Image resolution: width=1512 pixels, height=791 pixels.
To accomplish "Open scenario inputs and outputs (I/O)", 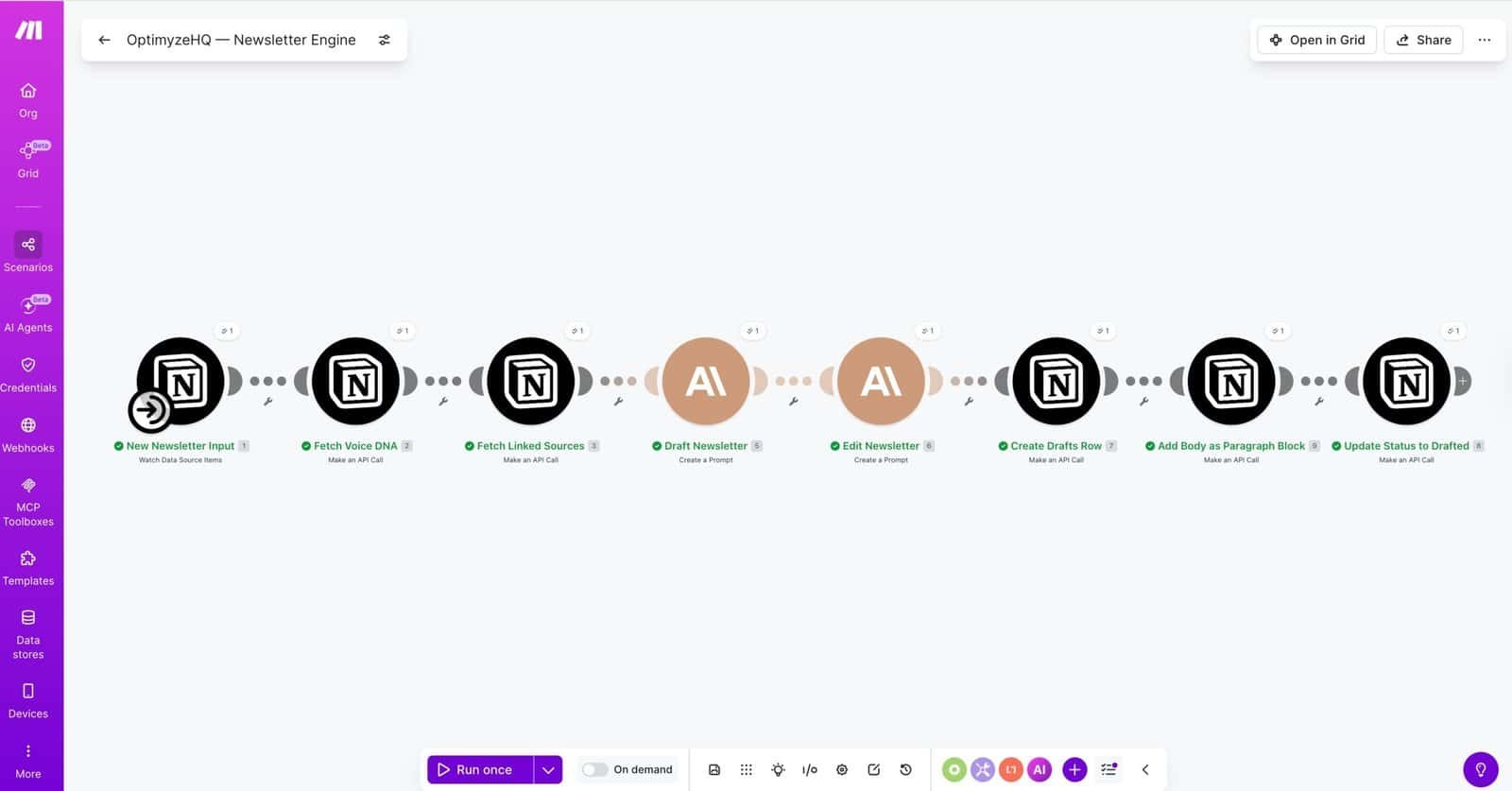I will [810, 769].
